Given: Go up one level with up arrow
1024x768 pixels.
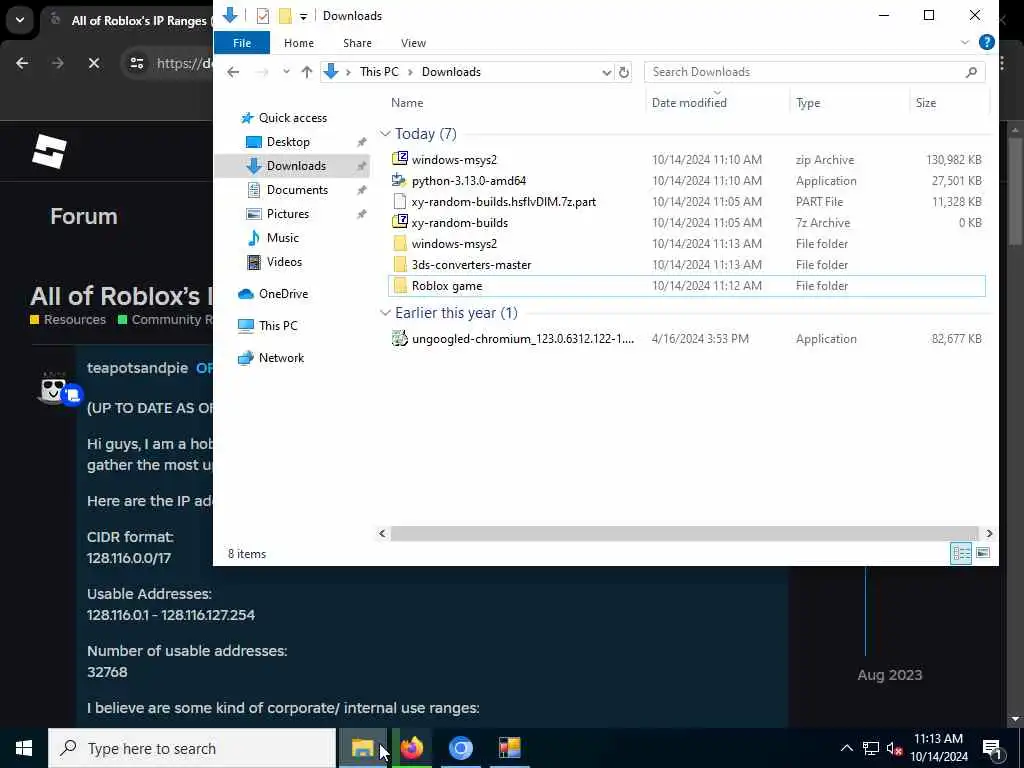Looking at the screenshot, I should click(x=306, y=72).
